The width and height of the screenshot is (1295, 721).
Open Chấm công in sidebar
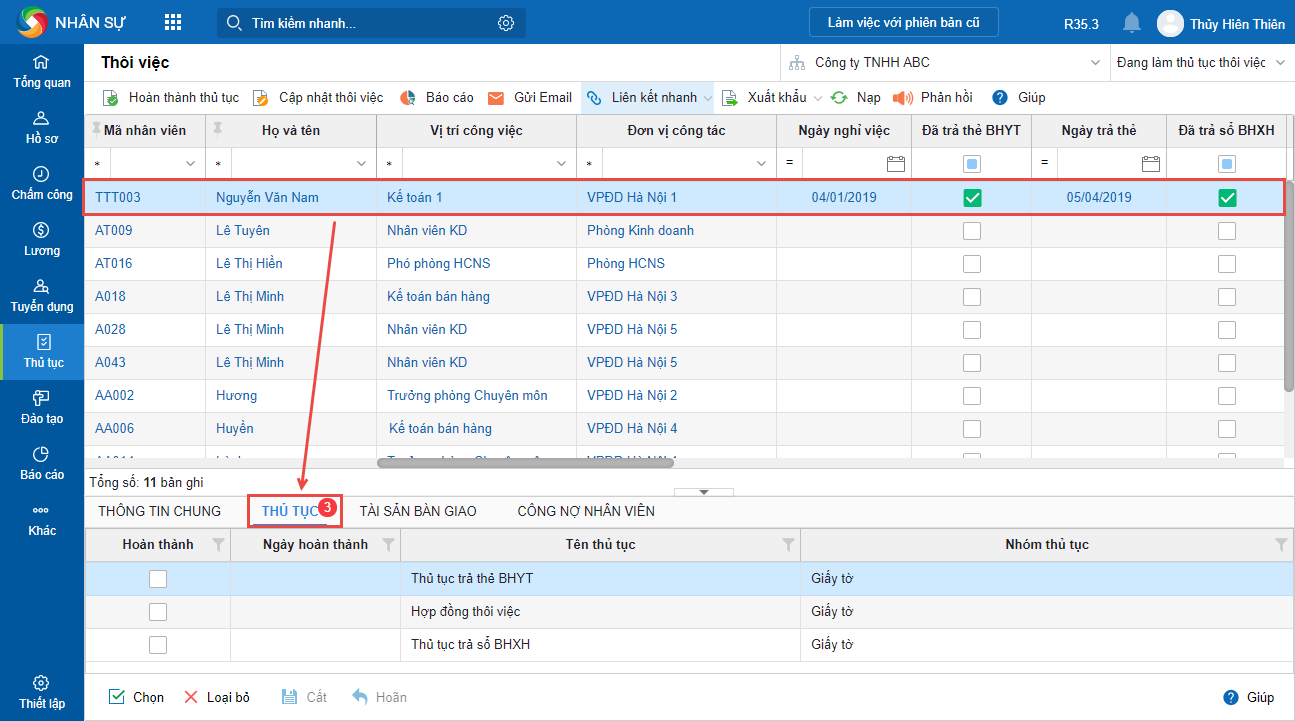click(x=42, y=183)
